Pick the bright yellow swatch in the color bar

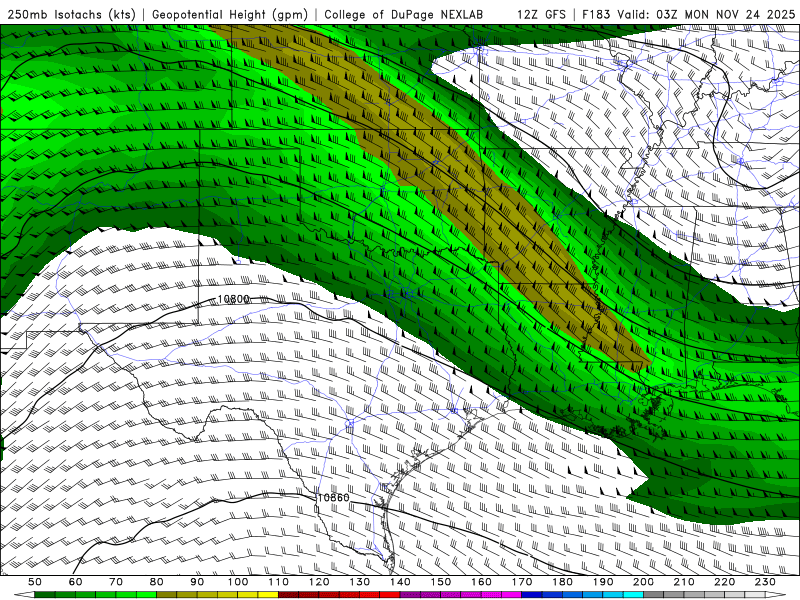point(268,595)
